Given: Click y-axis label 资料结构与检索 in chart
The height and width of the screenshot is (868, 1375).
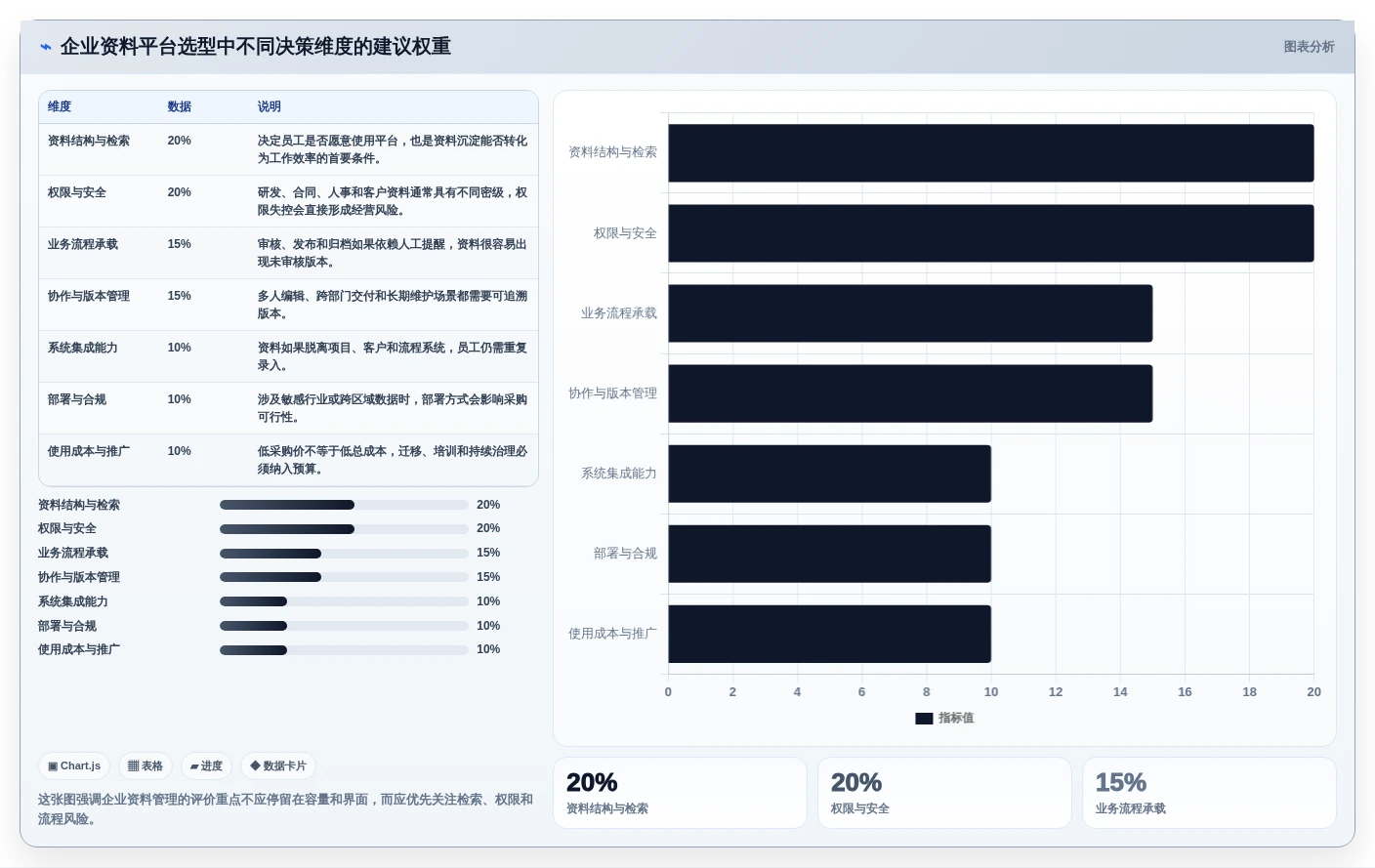Looking at the screenshot, I should coord(613,152).
